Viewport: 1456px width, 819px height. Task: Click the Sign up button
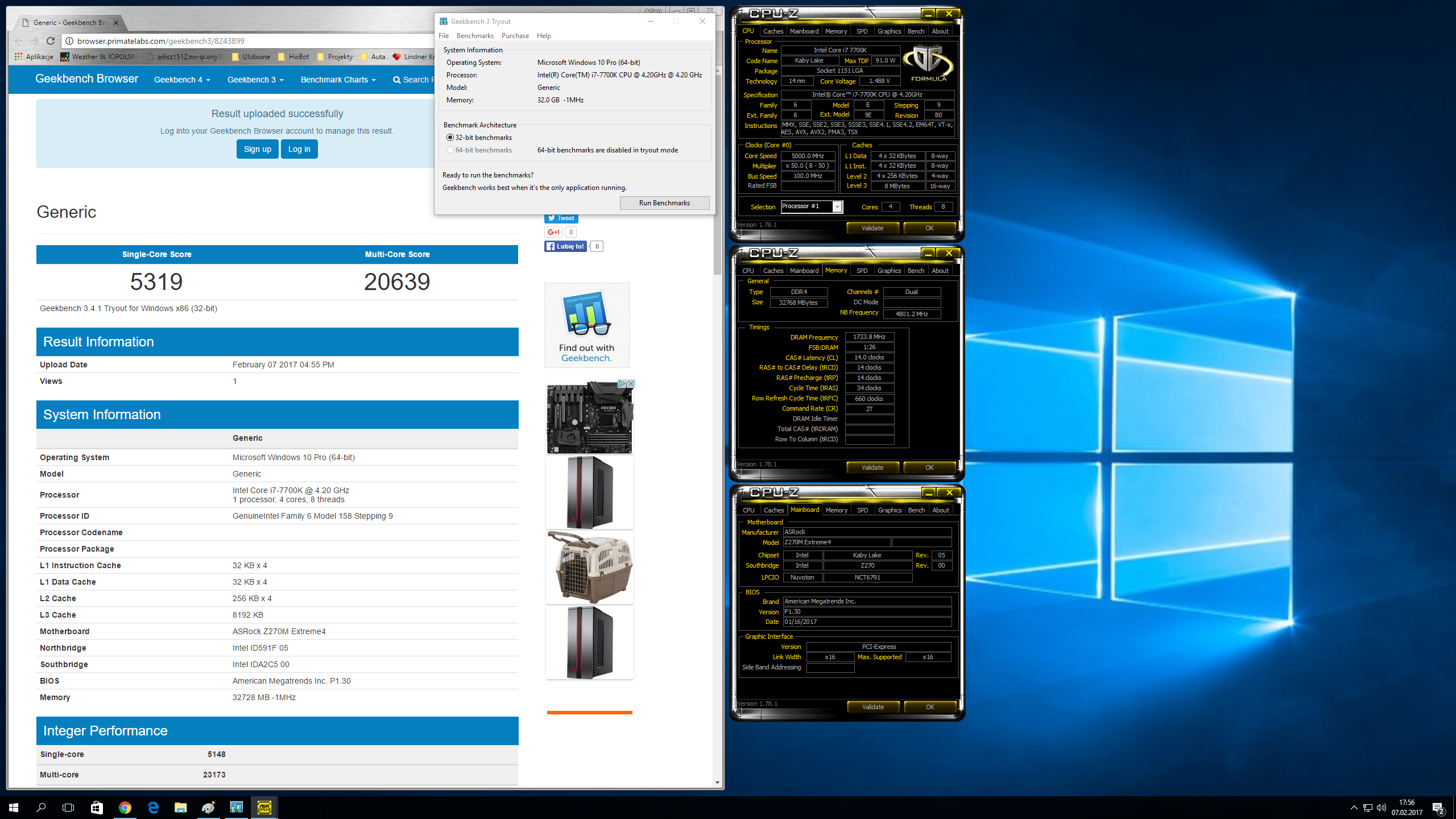(258, 149)
